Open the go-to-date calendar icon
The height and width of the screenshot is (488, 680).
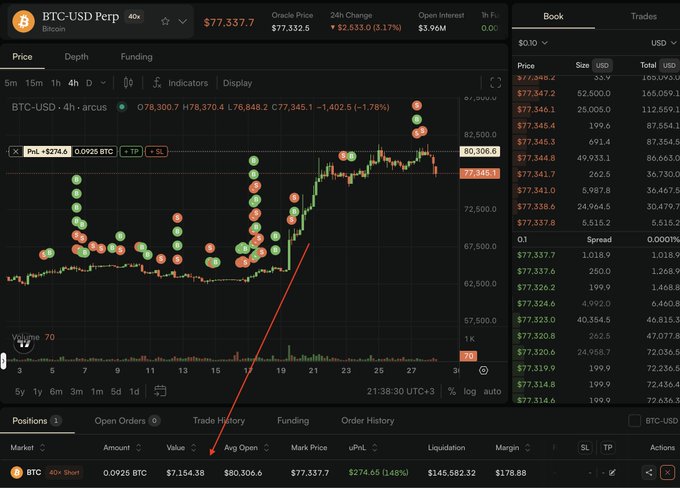[x=160, y=391]
